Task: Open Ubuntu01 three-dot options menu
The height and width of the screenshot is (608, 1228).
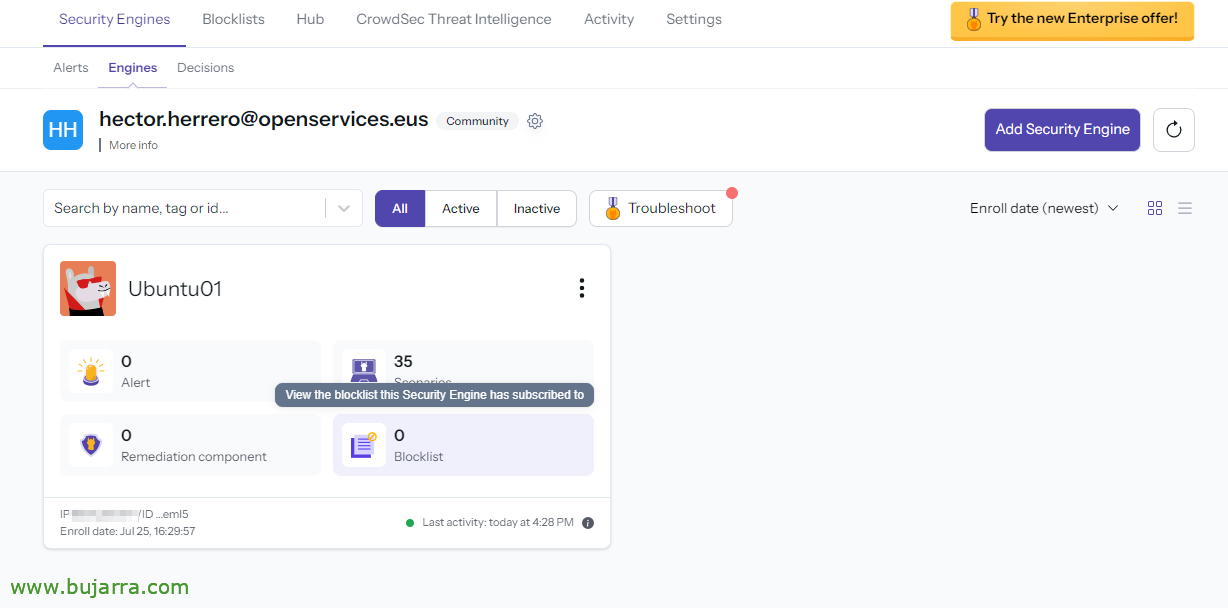Action: [x=582, y=288]
